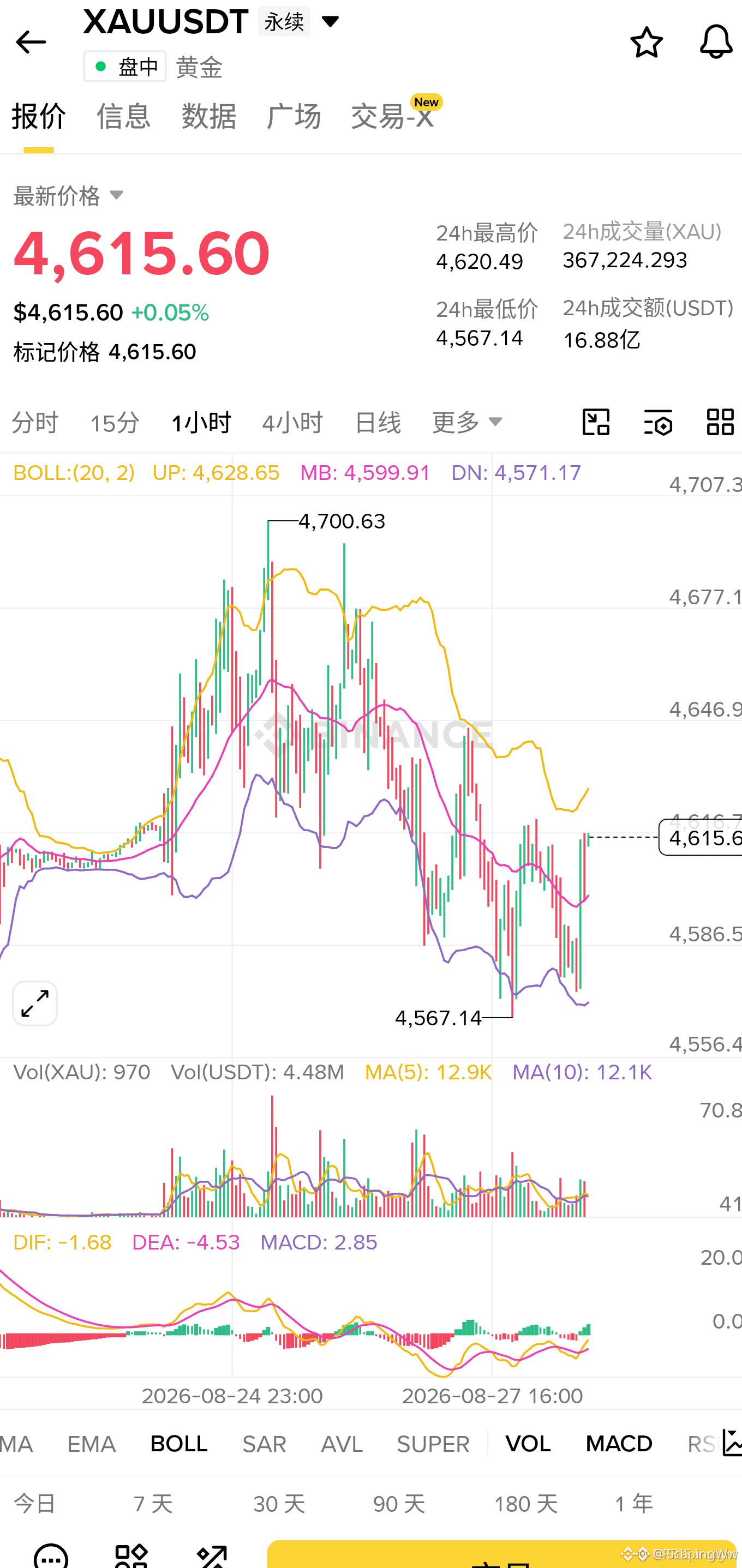Expand the XAUUSDT pair selector arrow
The image size is (742, 1568).
[331, 22]
